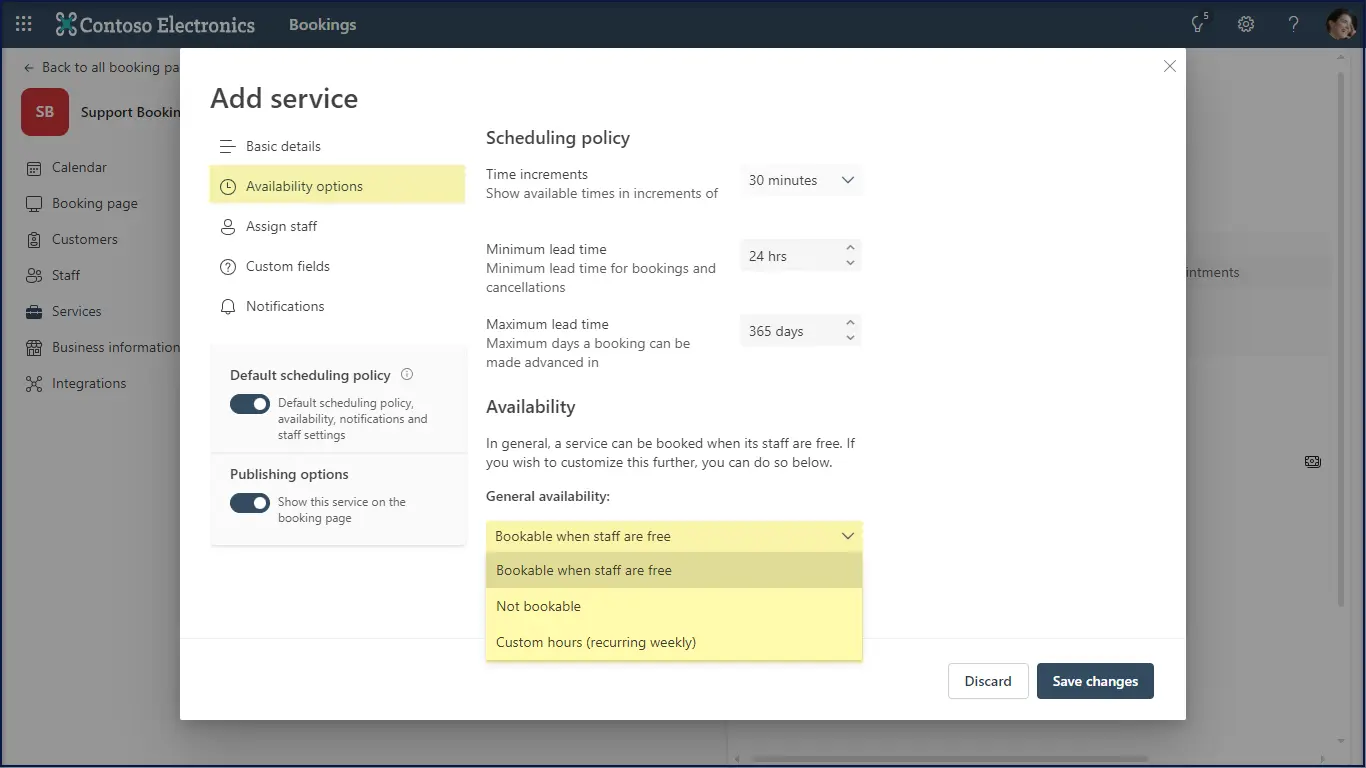Screen dimensions: 1366x768
Task: Click the user profile avatar
Action: (1340, 24)
